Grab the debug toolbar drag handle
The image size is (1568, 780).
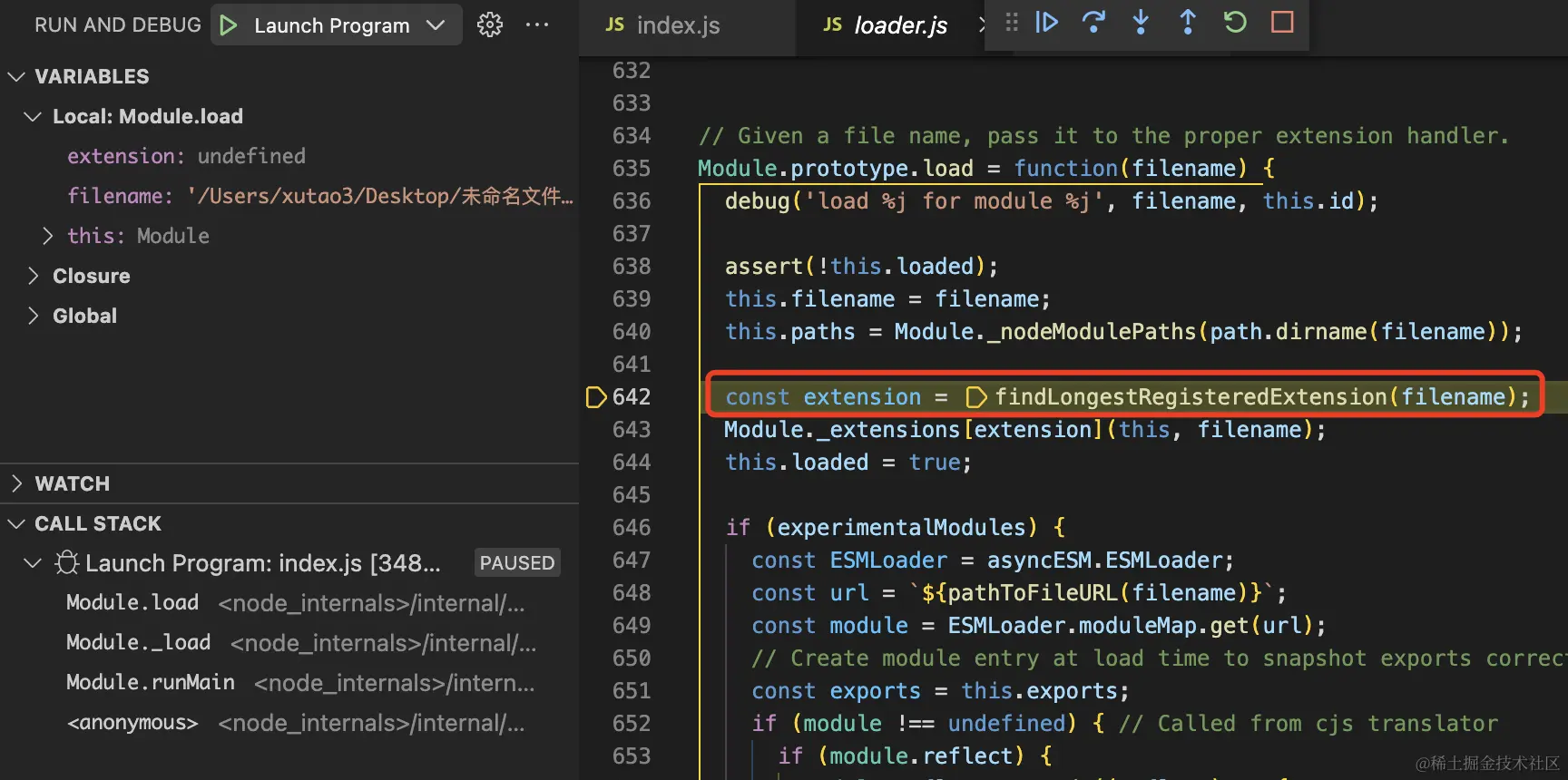pos(1012,22)
